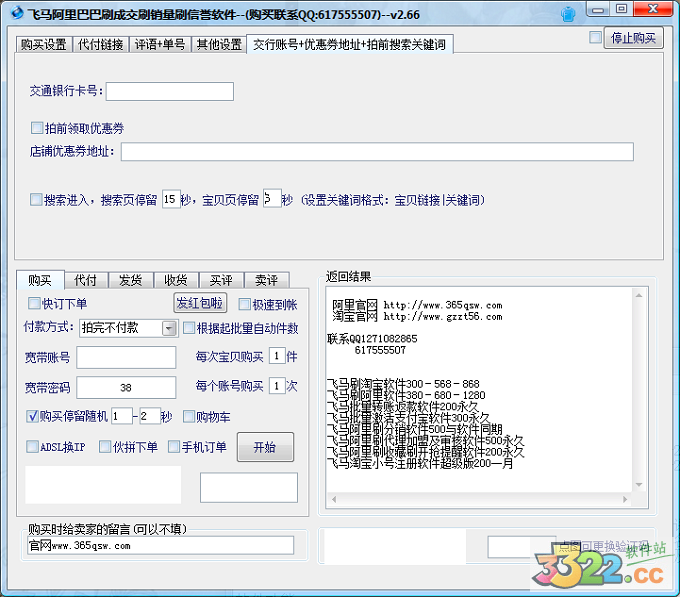Open the 发货 lower tab
Screen dimensions: 680x597
131,281
